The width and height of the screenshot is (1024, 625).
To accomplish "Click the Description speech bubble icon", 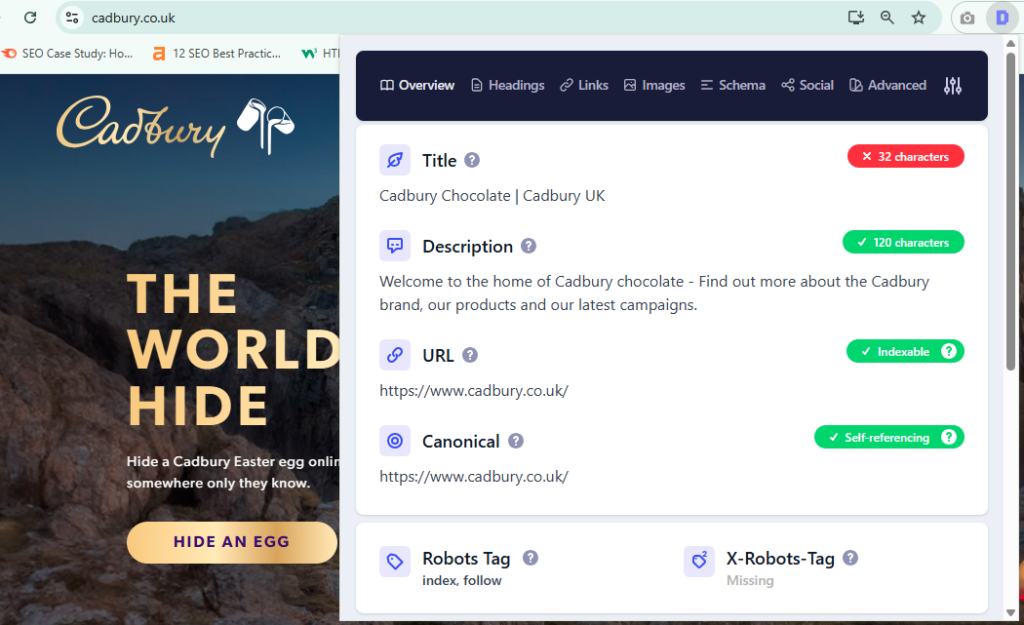I will (395, 246).
